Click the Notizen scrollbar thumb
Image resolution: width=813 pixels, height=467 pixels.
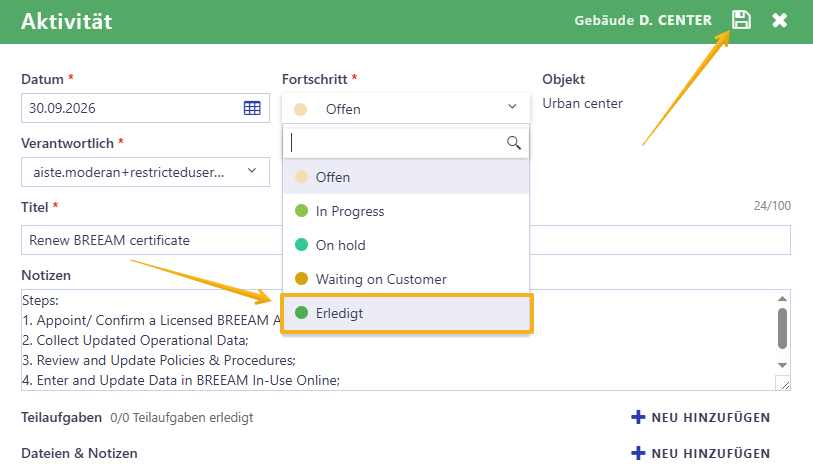coord(782,329)
